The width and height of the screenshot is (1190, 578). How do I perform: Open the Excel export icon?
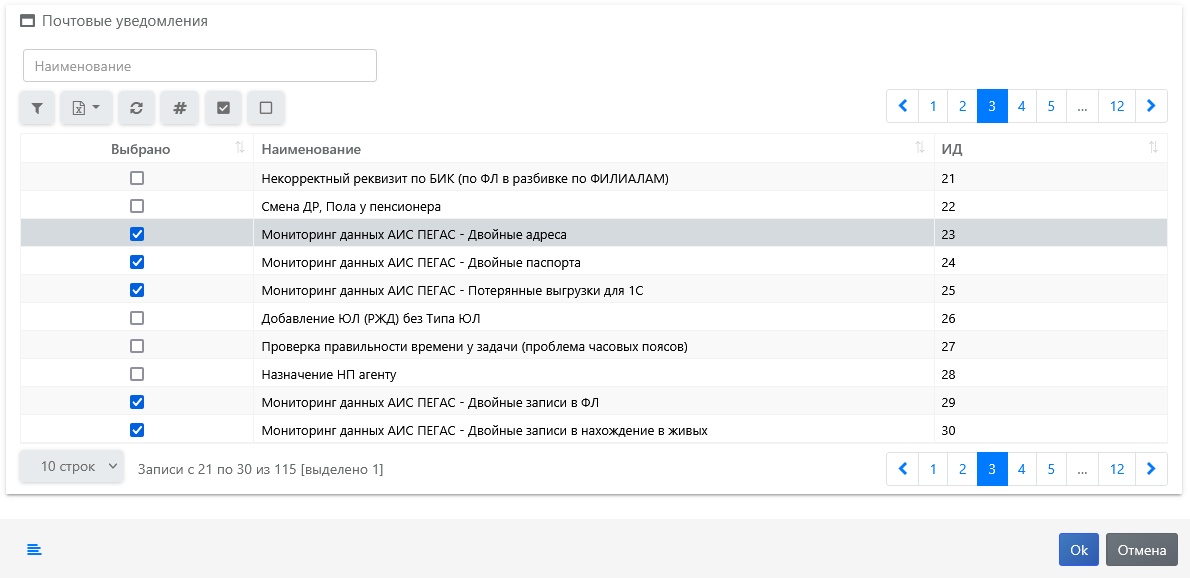(80, 107)
